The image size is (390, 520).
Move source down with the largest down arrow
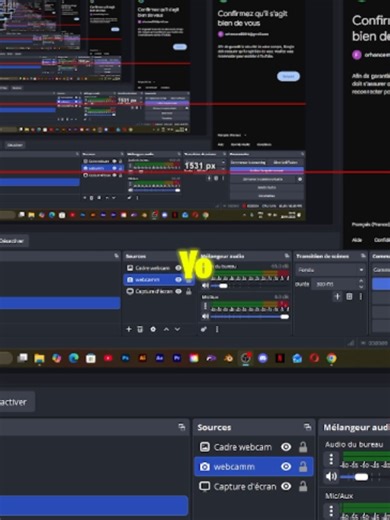[x=177, y=329]
